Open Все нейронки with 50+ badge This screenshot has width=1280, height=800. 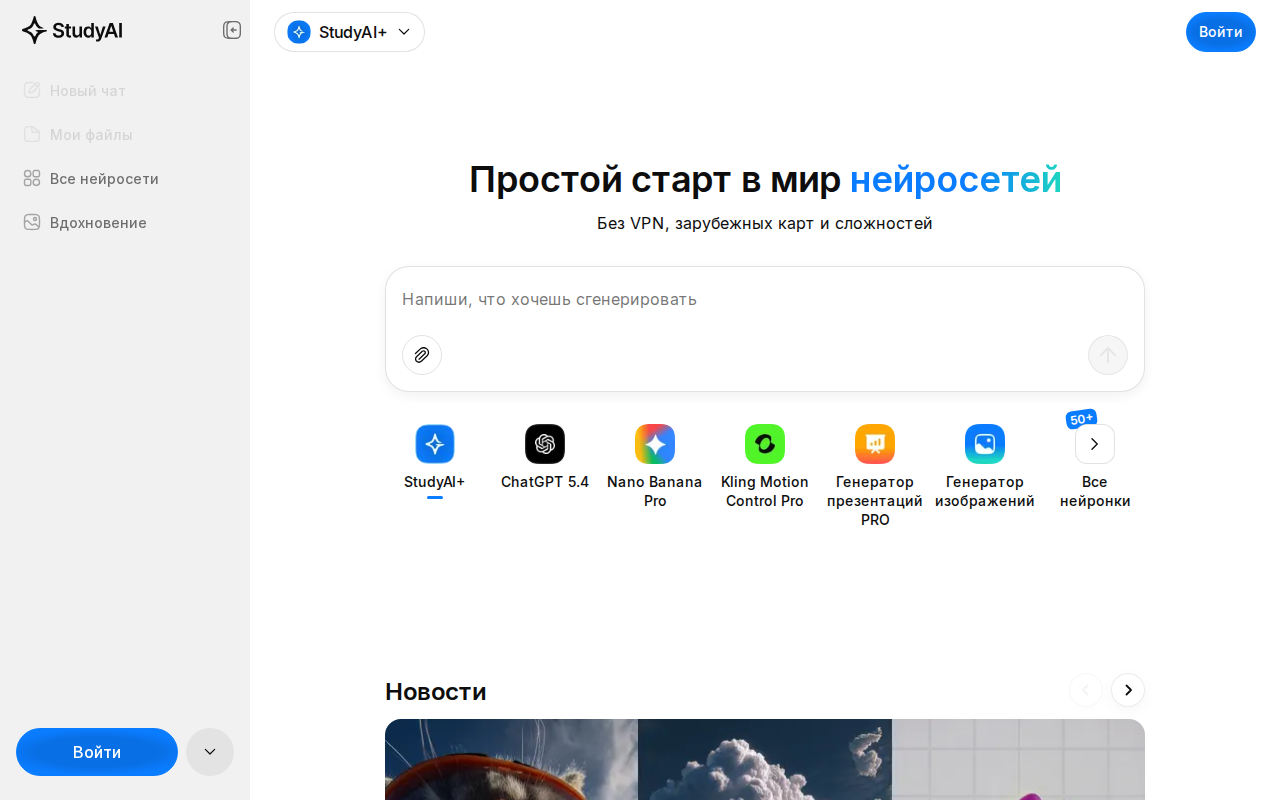[1094, 444]
